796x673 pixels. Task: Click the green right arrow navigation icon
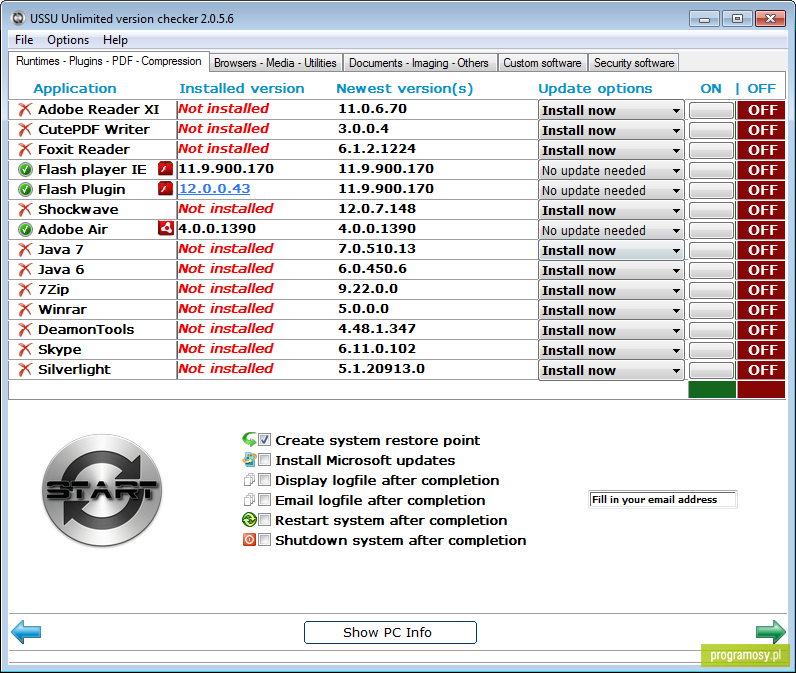tap(771, 632)
